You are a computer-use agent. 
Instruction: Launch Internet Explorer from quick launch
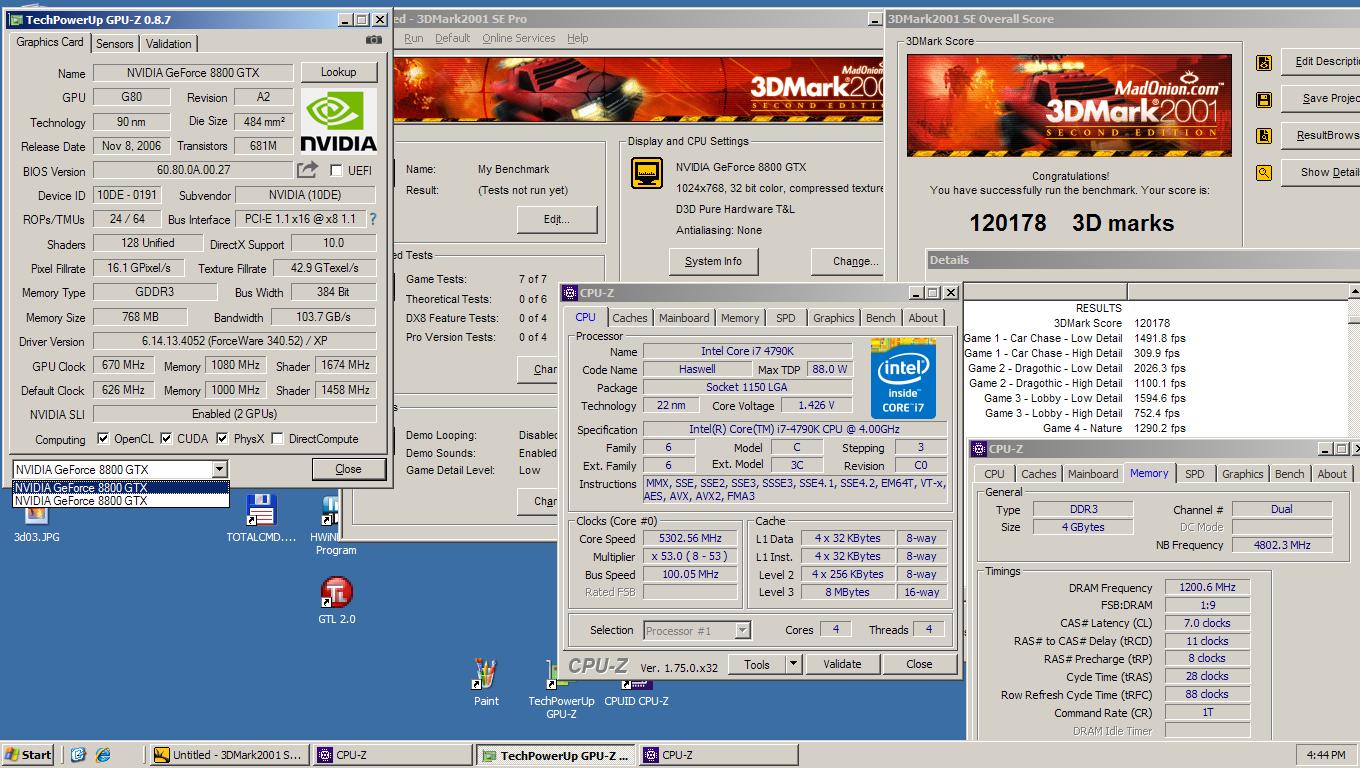pyautogui.click(x=102, y=755)
